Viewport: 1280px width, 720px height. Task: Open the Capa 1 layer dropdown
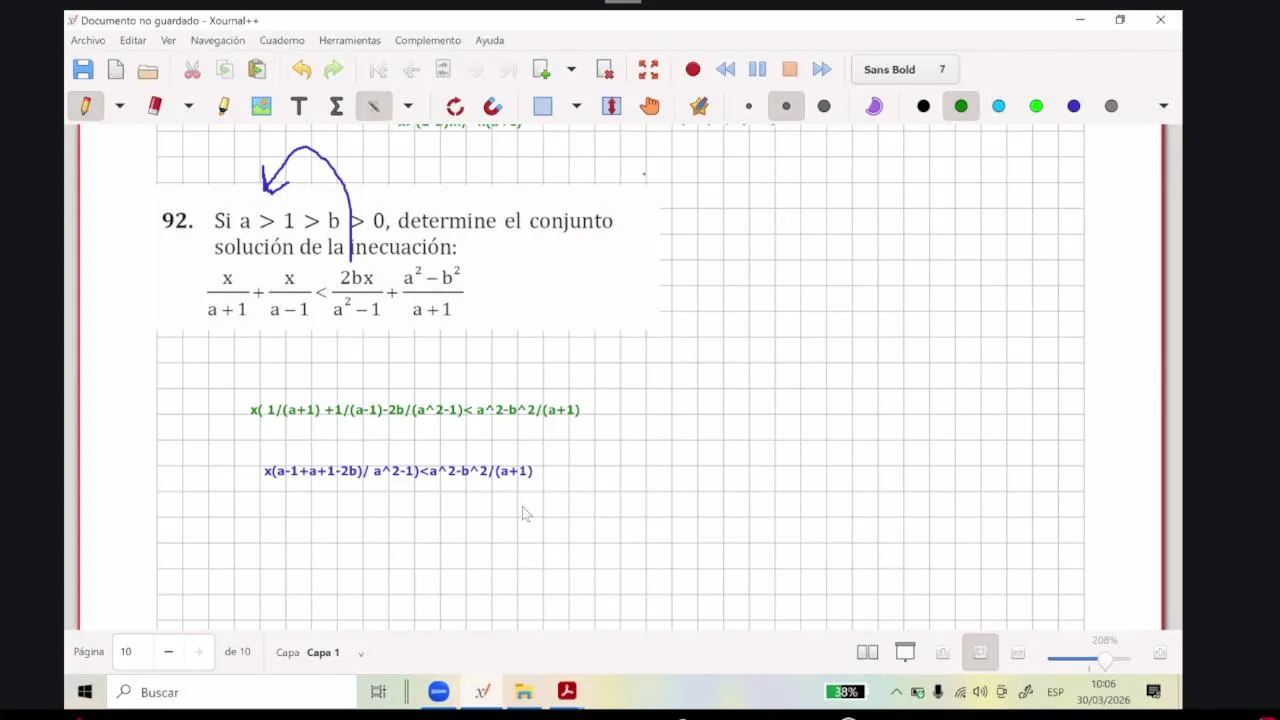(335, 653)
